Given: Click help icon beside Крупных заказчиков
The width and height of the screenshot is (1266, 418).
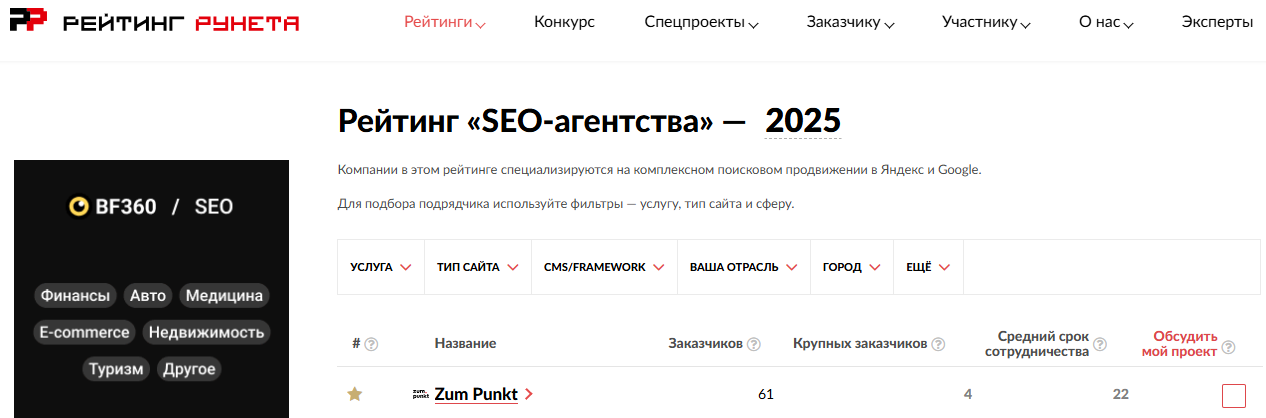Looking at the screenshot, I should pyautogui.click(x=938, y=344).
